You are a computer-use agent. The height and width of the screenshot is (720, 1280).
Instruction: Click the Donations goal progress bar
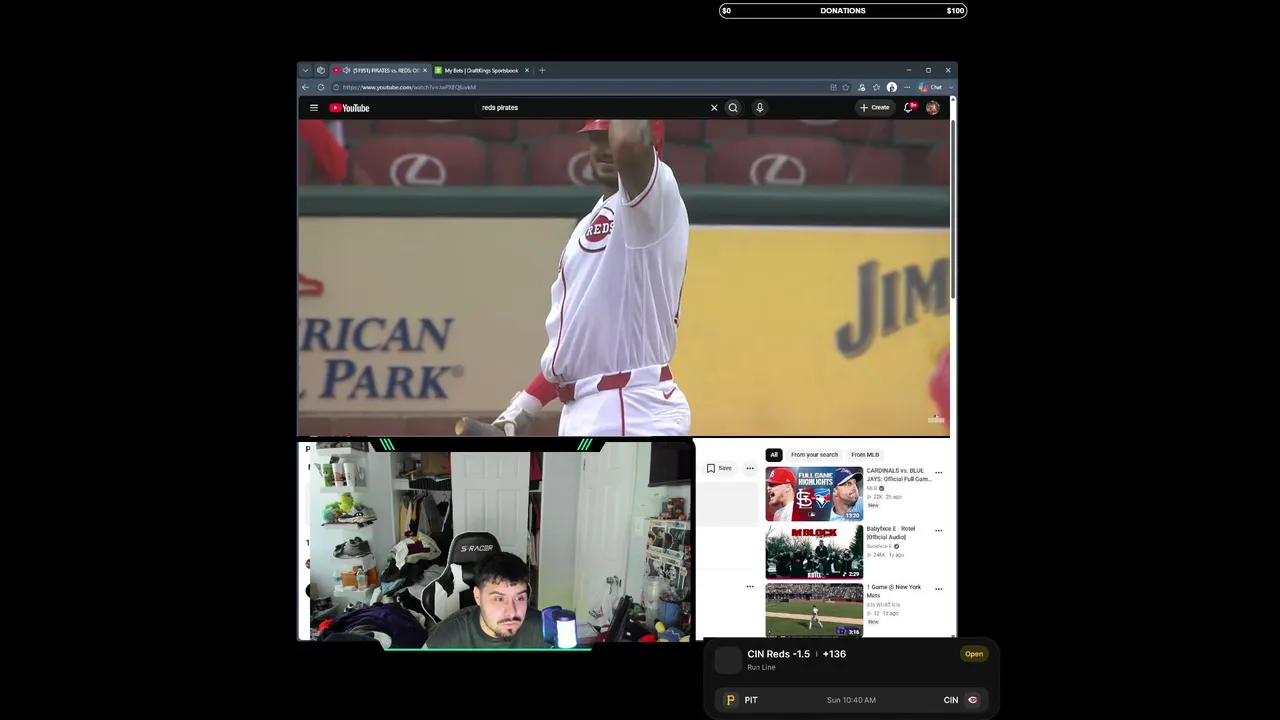(x=843, y=11)
